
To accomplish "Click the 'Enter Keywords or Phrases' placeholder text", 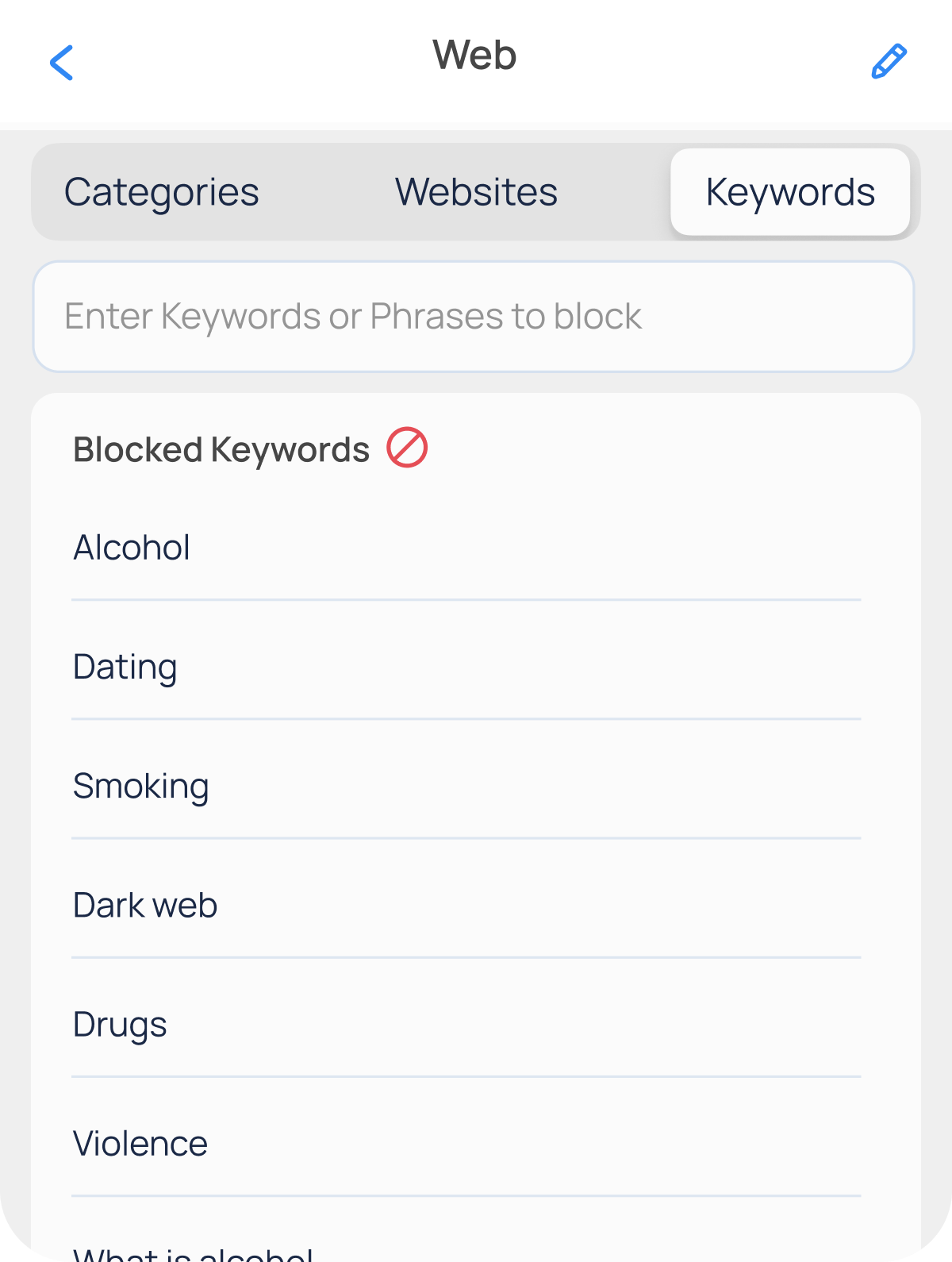I will tap(353, 317).
